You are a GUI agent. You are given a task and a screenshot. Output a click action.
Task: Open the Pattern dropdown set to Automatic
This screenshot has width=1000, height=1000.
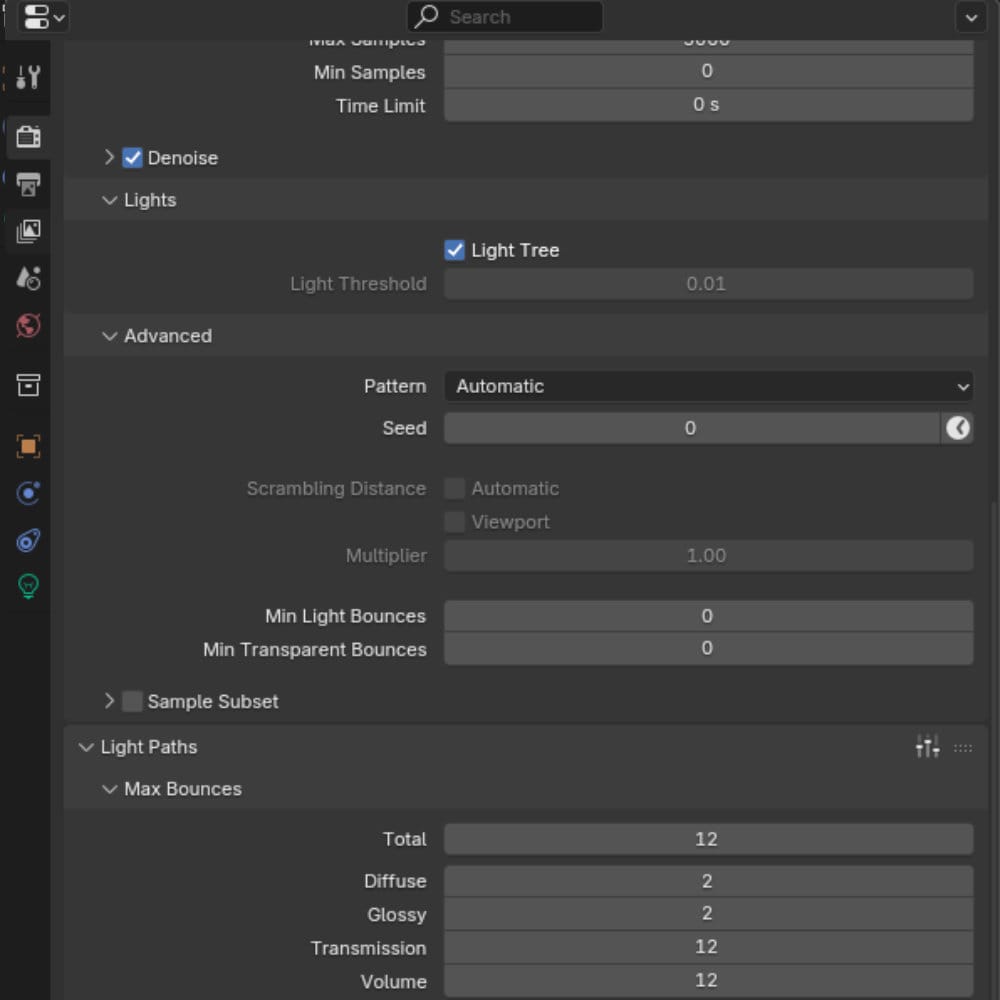[708, 386]
